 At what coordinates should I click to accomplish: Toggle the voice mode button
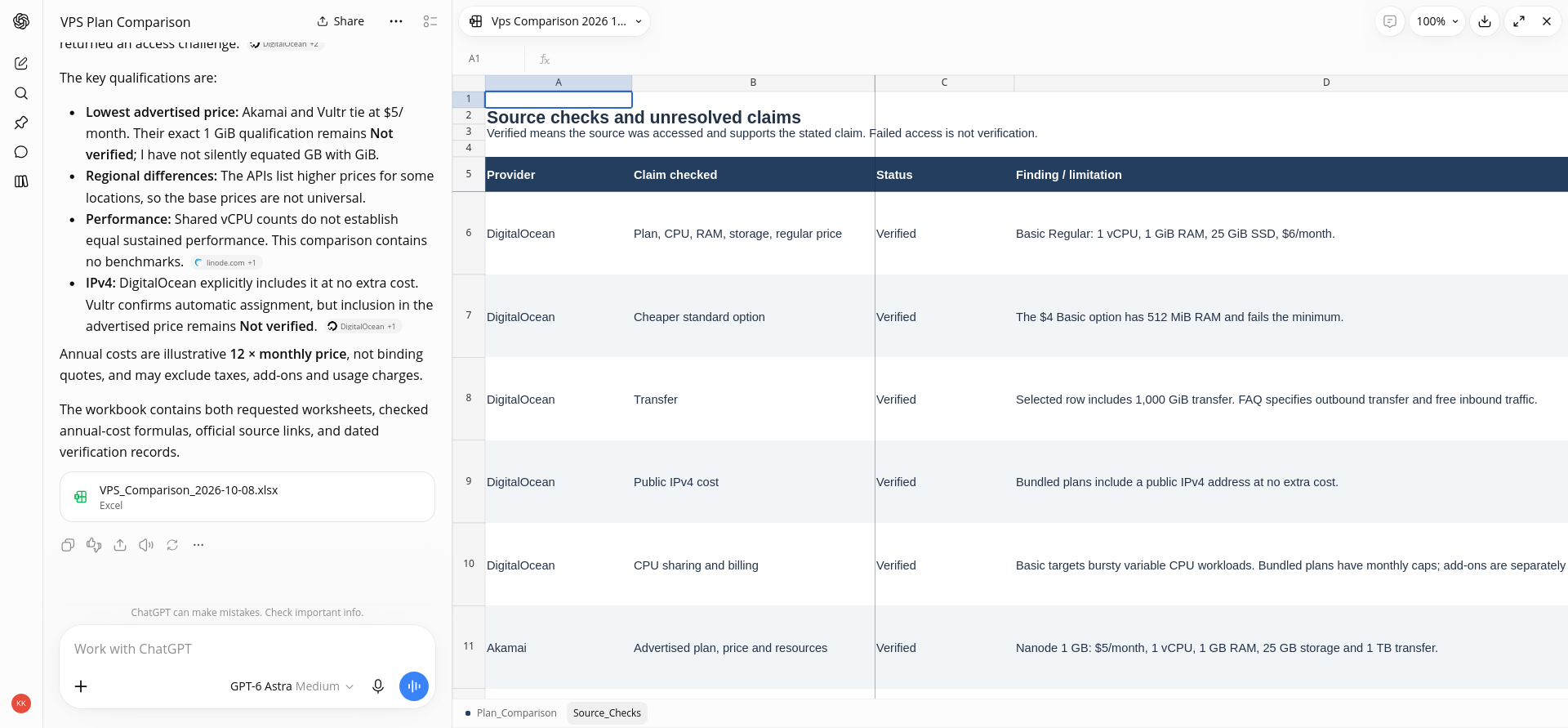pyautogui.click(x=414, y=686)
